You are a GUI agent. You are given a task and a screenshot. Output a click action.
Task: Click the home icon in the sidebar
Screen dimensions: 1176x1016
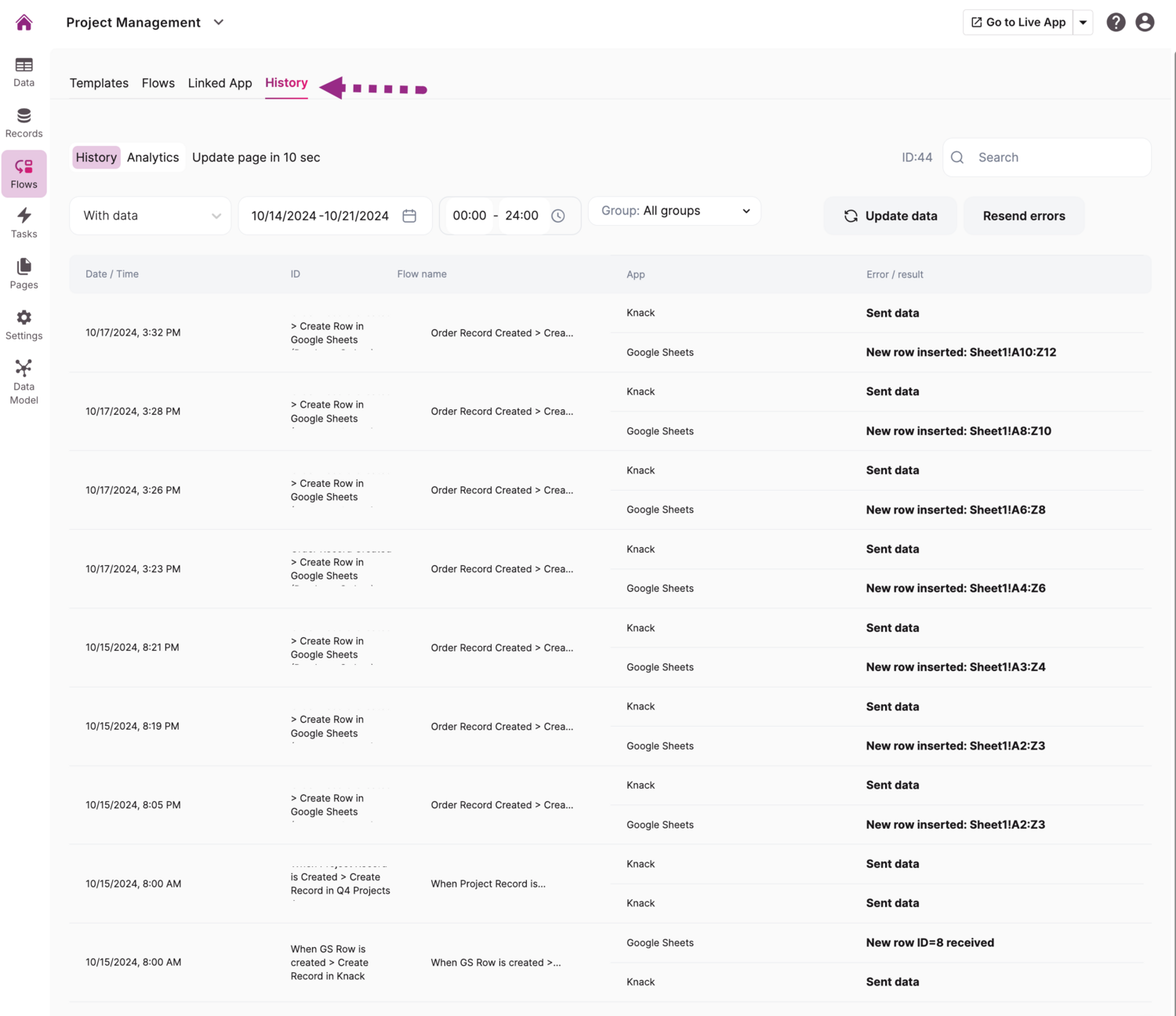pos(24,23)
